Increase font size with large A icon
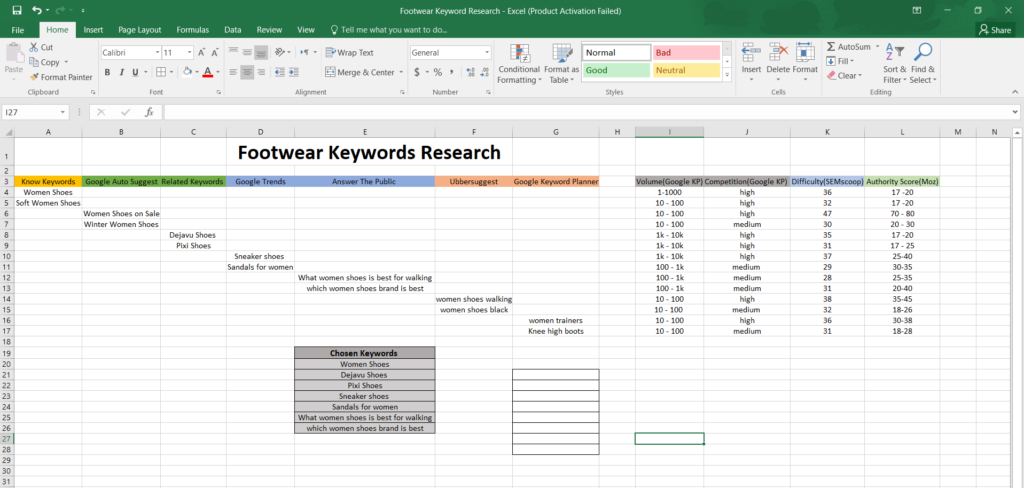 (x=202, y=53)
